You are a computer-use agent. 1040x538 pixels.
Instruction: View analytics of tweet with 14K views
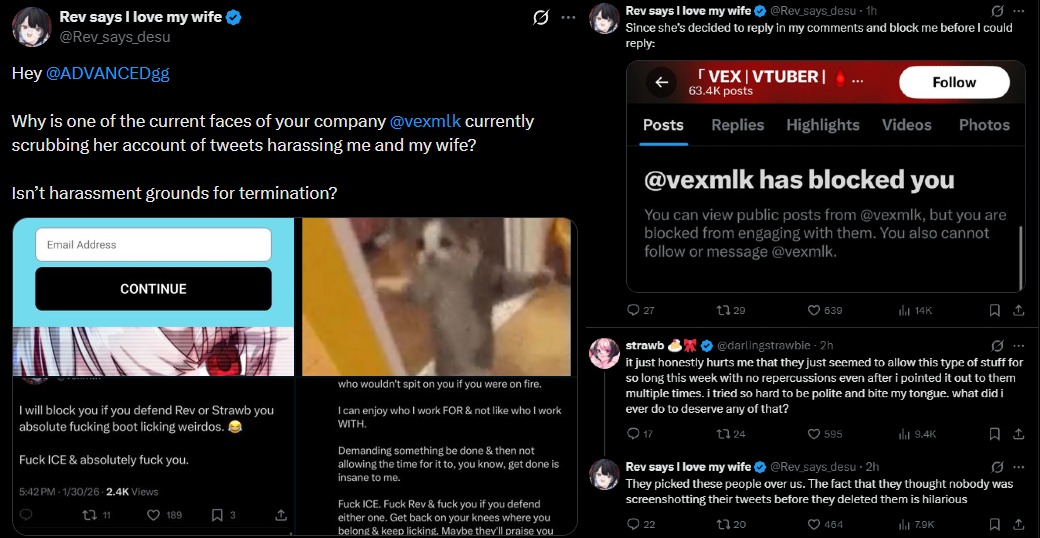pos(915,310)
